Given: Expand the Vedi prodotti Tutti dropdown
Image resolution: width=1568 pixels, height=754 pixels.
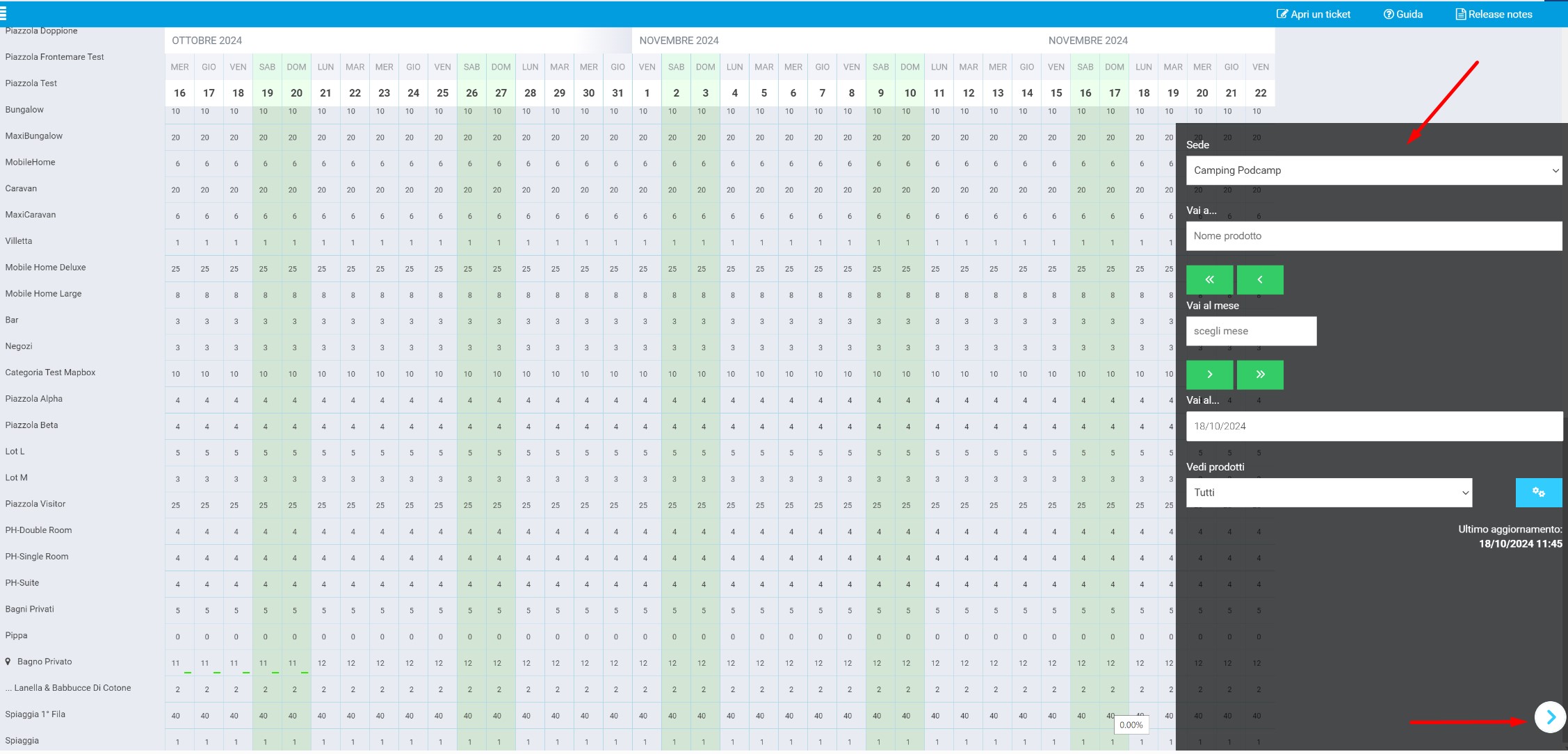Looking at the screenshot, I should [1328, 492].
